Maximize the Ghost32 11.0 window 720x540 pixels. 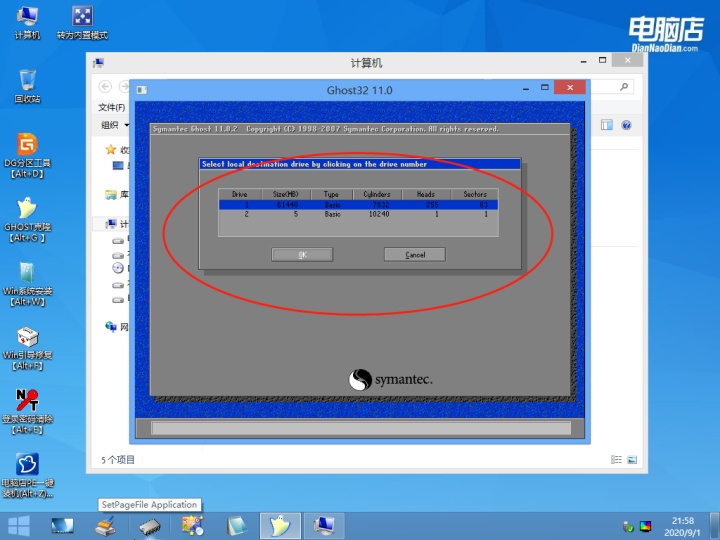545,87
